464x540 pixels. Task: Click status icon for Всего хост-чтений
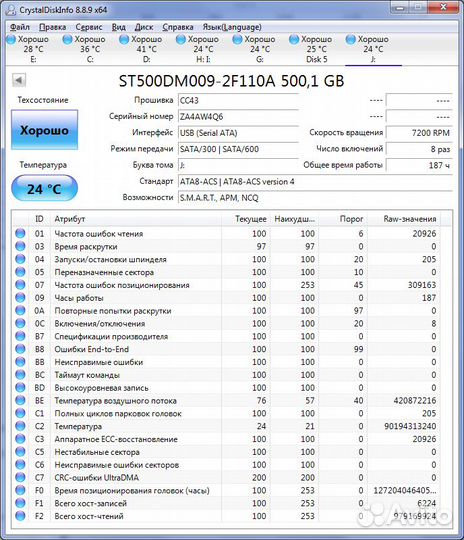click(x=21, y=516)
